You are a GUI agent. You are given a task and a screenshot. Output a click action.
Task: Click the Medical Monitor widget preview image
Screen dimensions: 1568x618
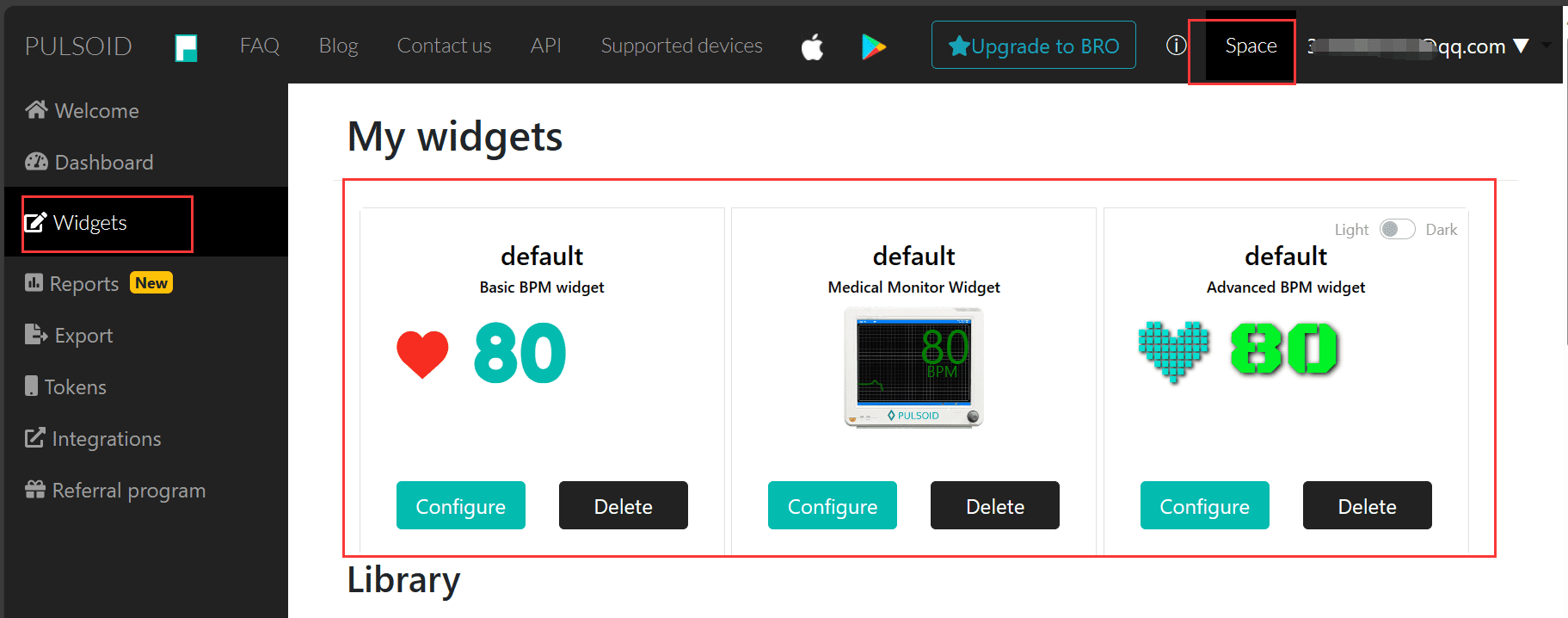913,368
